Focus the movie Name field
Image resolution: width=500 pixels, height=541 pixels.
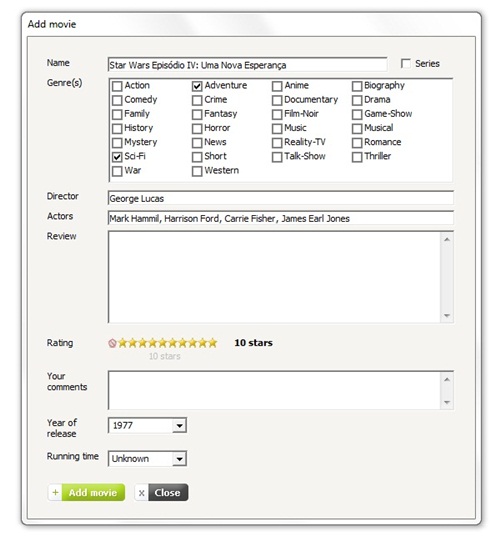tap(247, 65)
